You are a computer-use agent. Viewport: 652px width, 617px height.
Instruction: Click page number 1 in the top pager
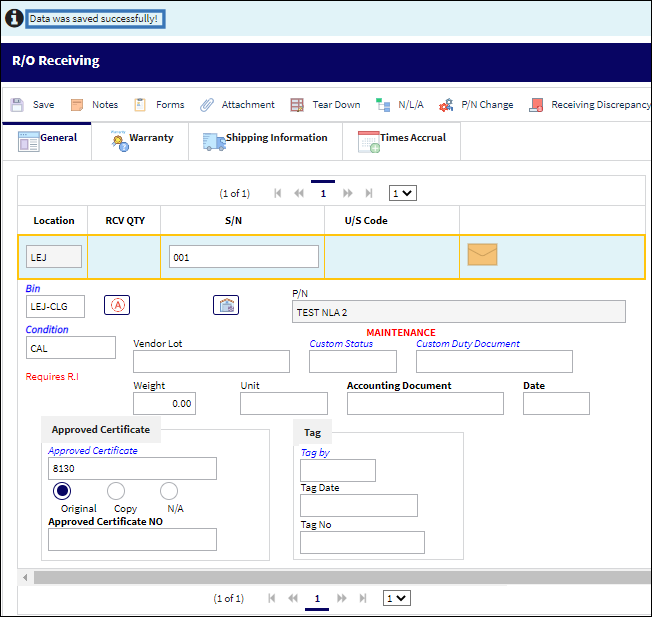pos(323,193)
